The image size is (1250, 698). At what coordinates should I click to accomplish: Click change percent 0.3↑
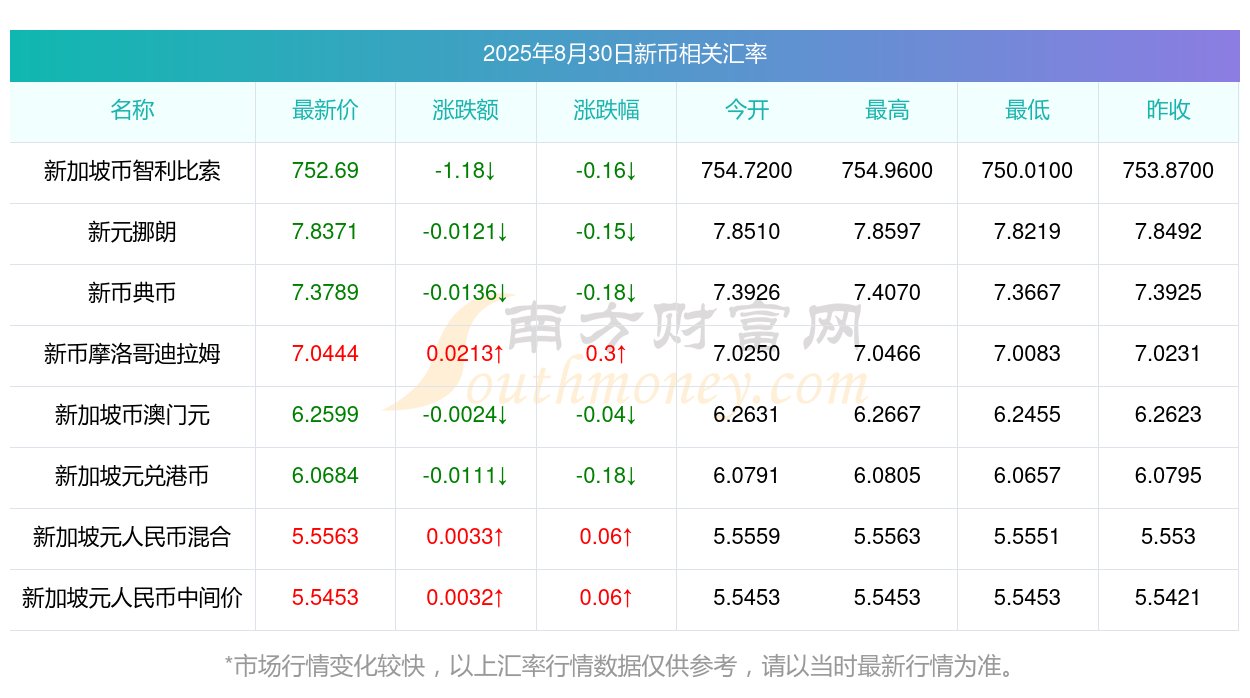pyautogui.click(x=606, y=354)
